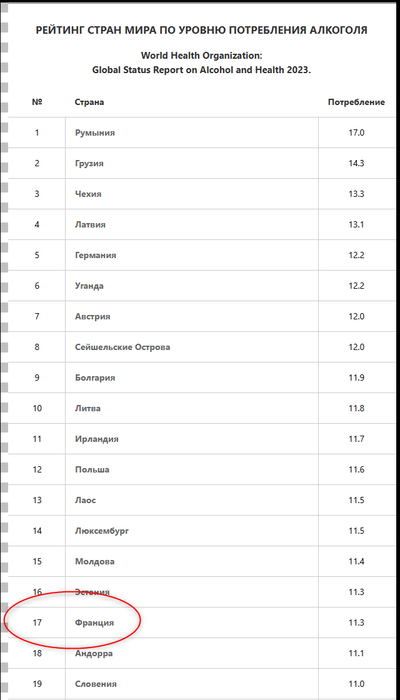Screen dimensions: 400x700
Task: Select Ирландия in the table
Action: pos(97,439)
